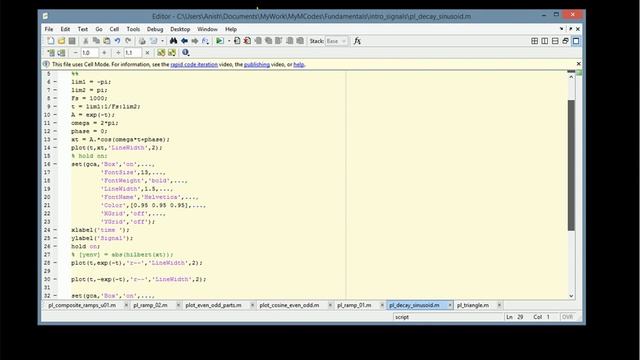
Task: Close the pl_triangle.m tab
Action: click(x=499, y=305)
